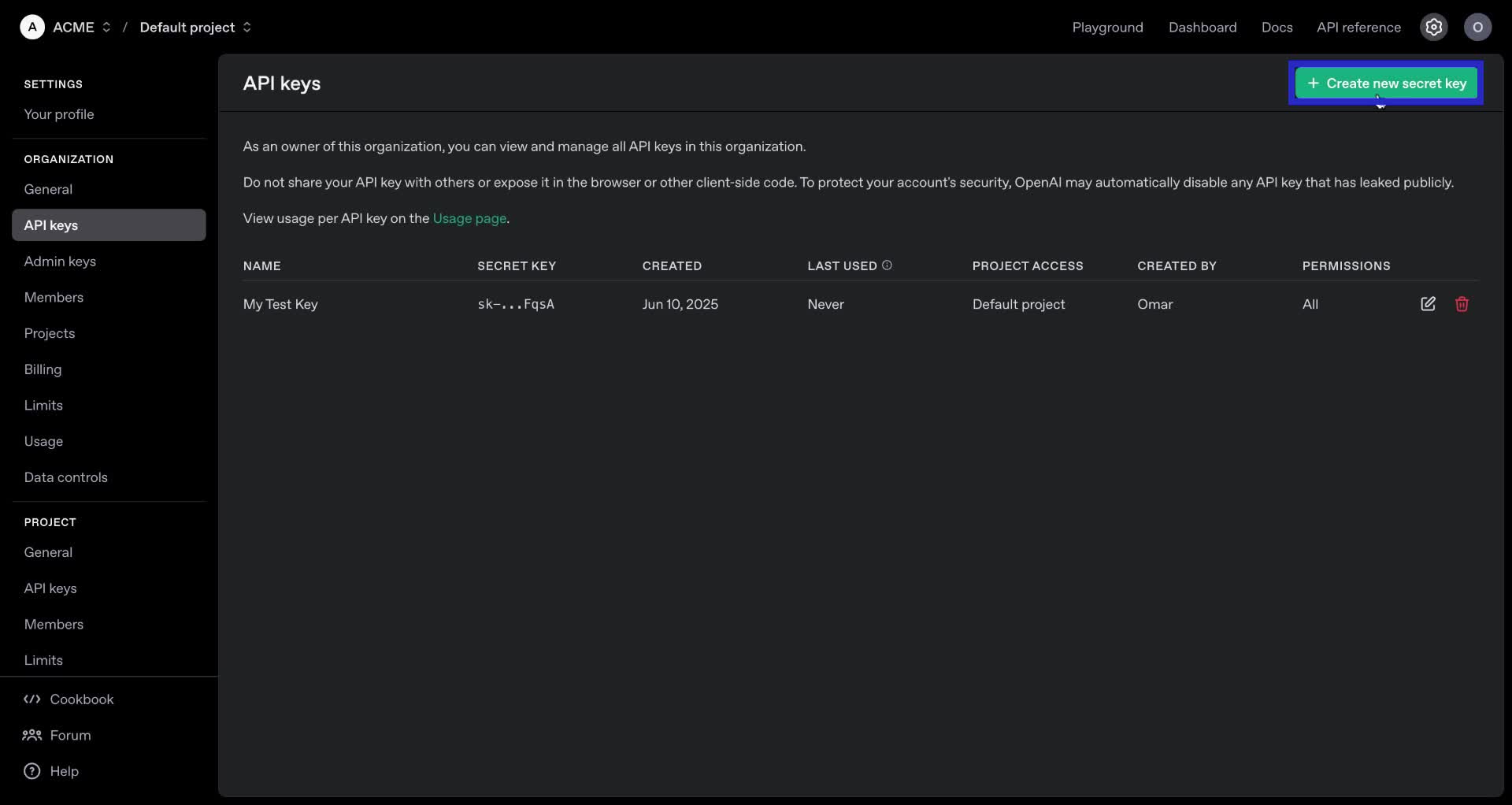
Task: Click the profile avatar in the top right
Action: pos(1477,27)
